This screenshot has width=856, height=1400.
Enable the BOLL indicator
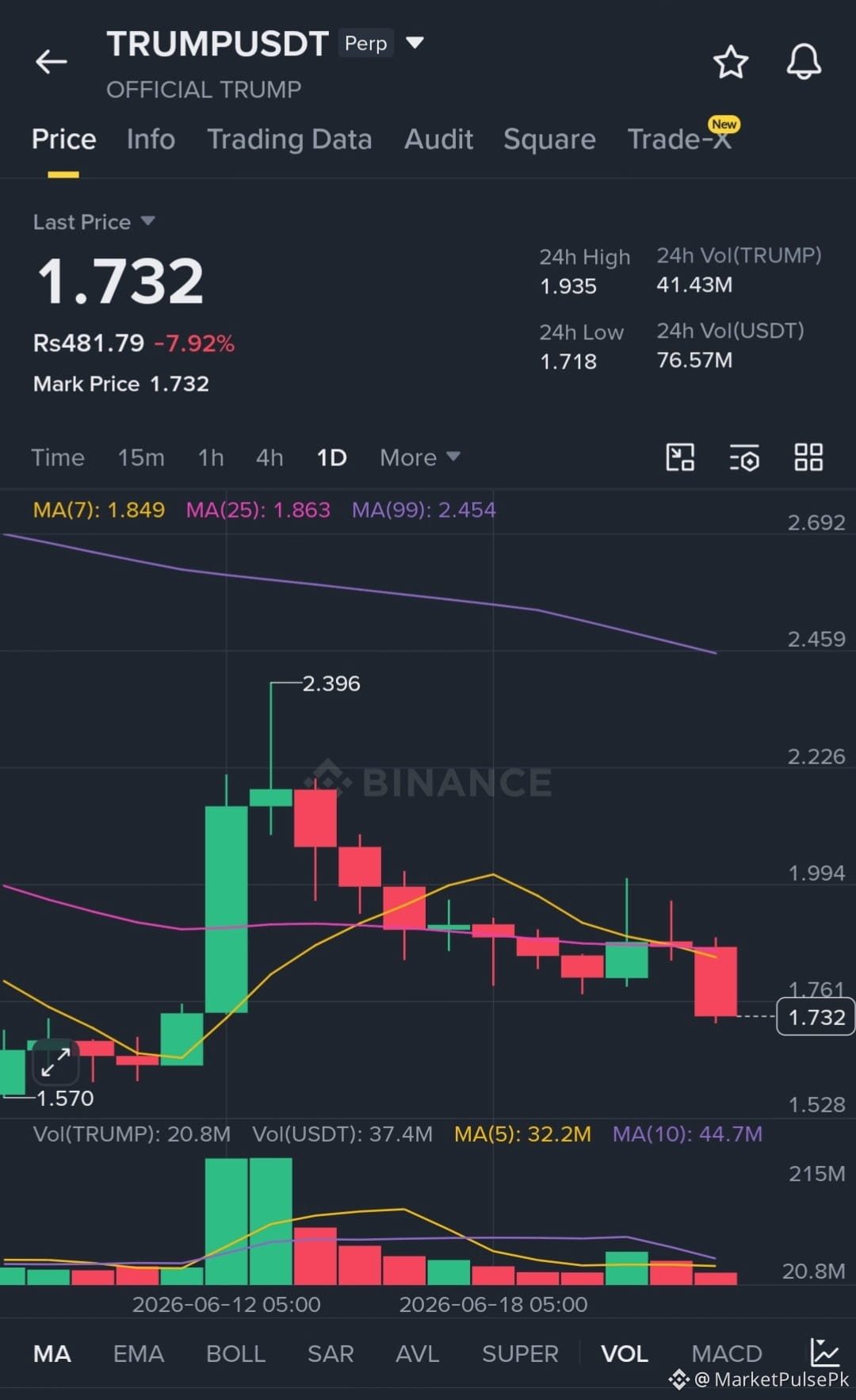pyautogui.click(x=235, y=1353)
